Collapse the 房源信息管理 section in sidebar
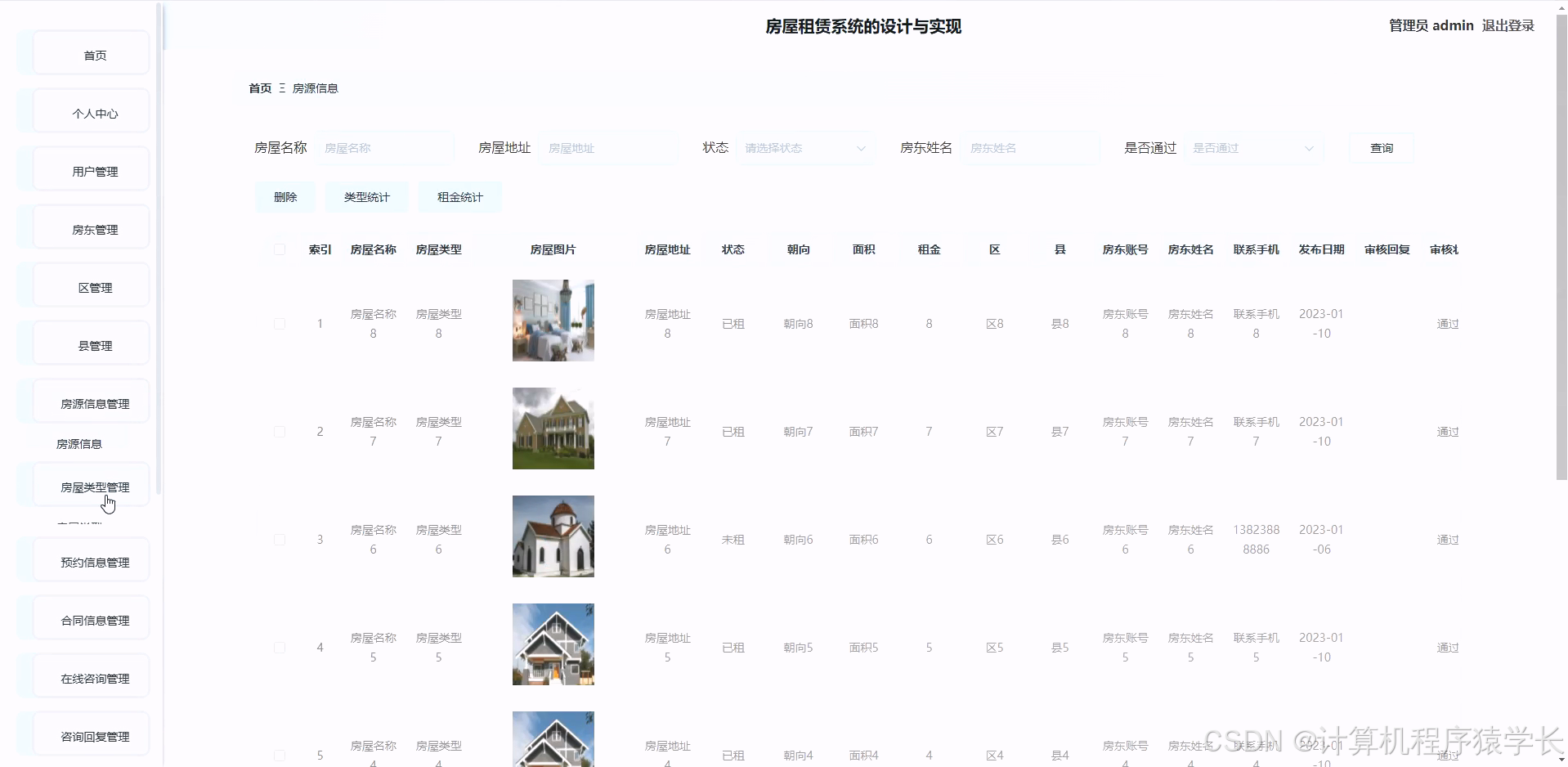 click(x=94, y=402)
